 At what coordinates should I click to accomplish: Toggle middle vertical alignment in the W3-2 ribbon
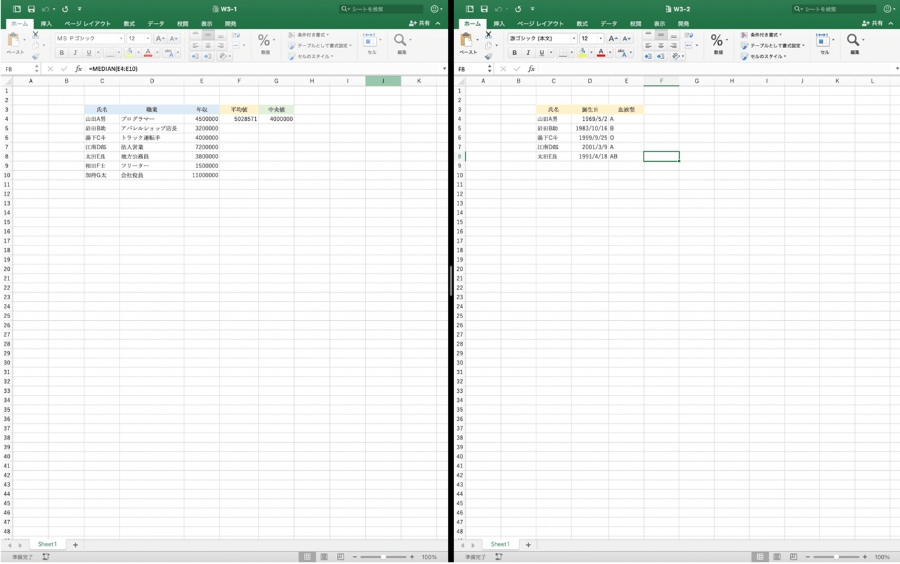pyautogui.click(x=661, y=36)
